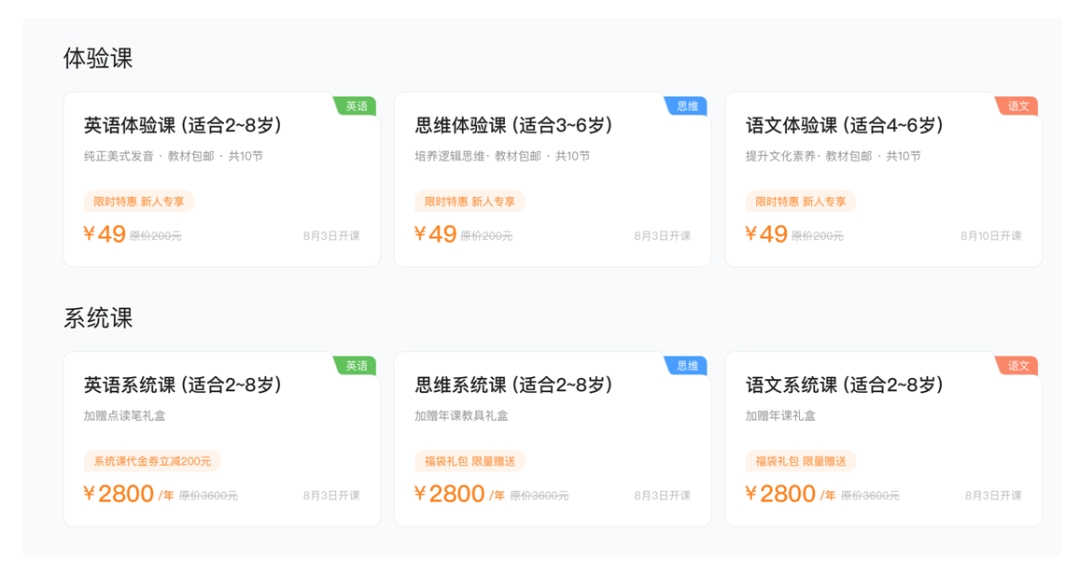Click the ¥2800 /年 price on 英语系统课
Image resolution: width=1080 pixels, height=574 pixels.
pyautogui.click(x=128, y=494)
